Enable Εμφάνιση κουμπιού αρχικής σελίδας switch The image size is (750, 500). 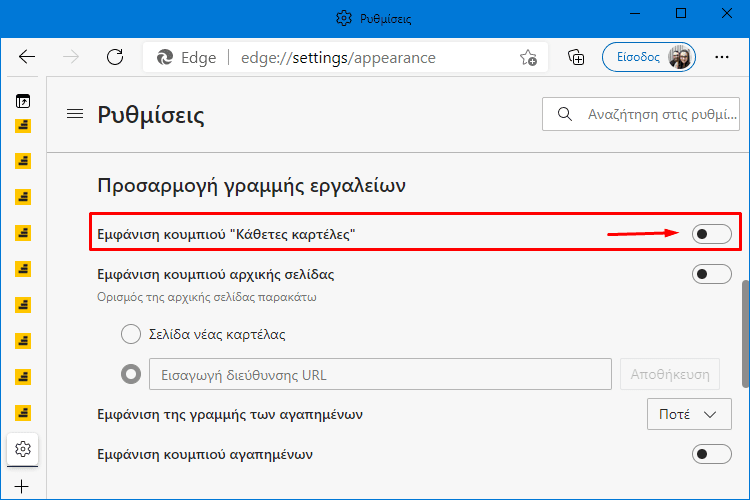tap(711, 274)
